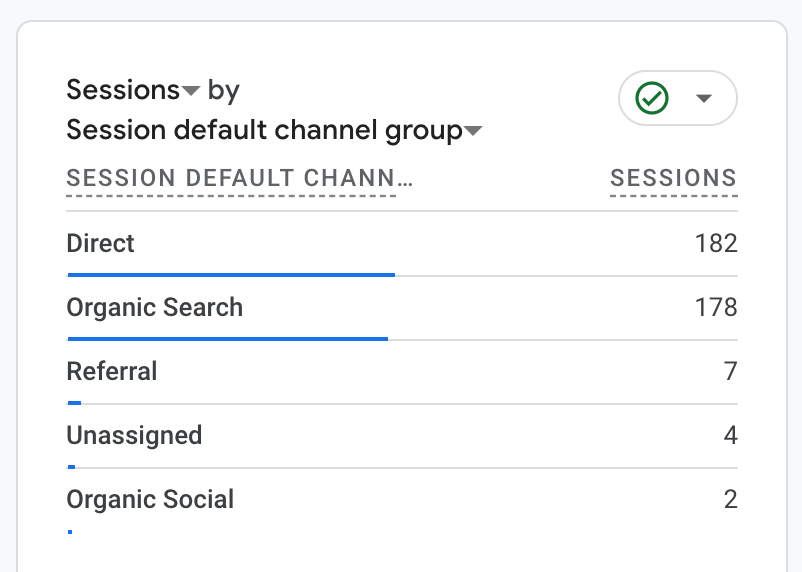
Task: Click the Direct sessions value 182
Action: click(716, 243)
